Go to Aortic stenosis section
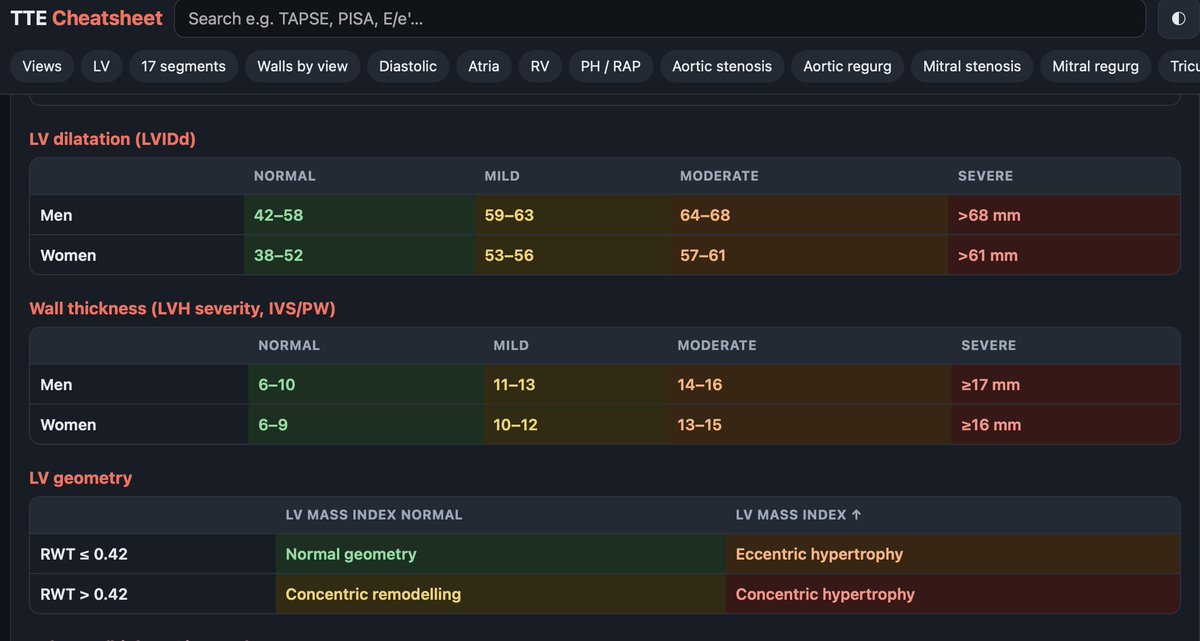The image size is (1200, 641). tap(722, 66)
